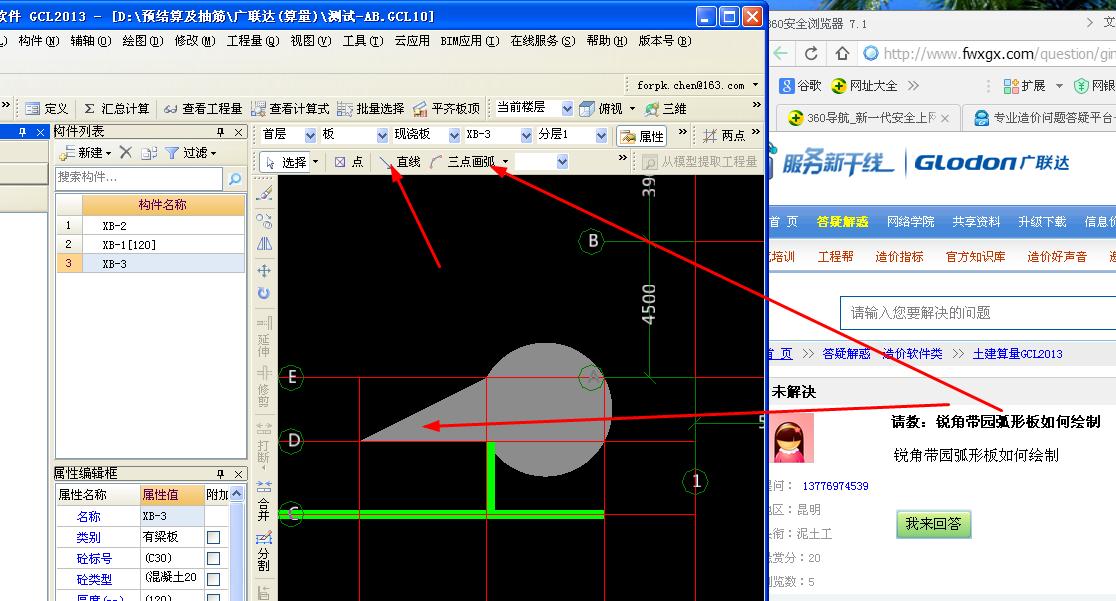The width and height of the screenshot is (1116, 601).
Task: Activate the 选择 selection tool
Action: pyautogui.click(x=286, y=162)
